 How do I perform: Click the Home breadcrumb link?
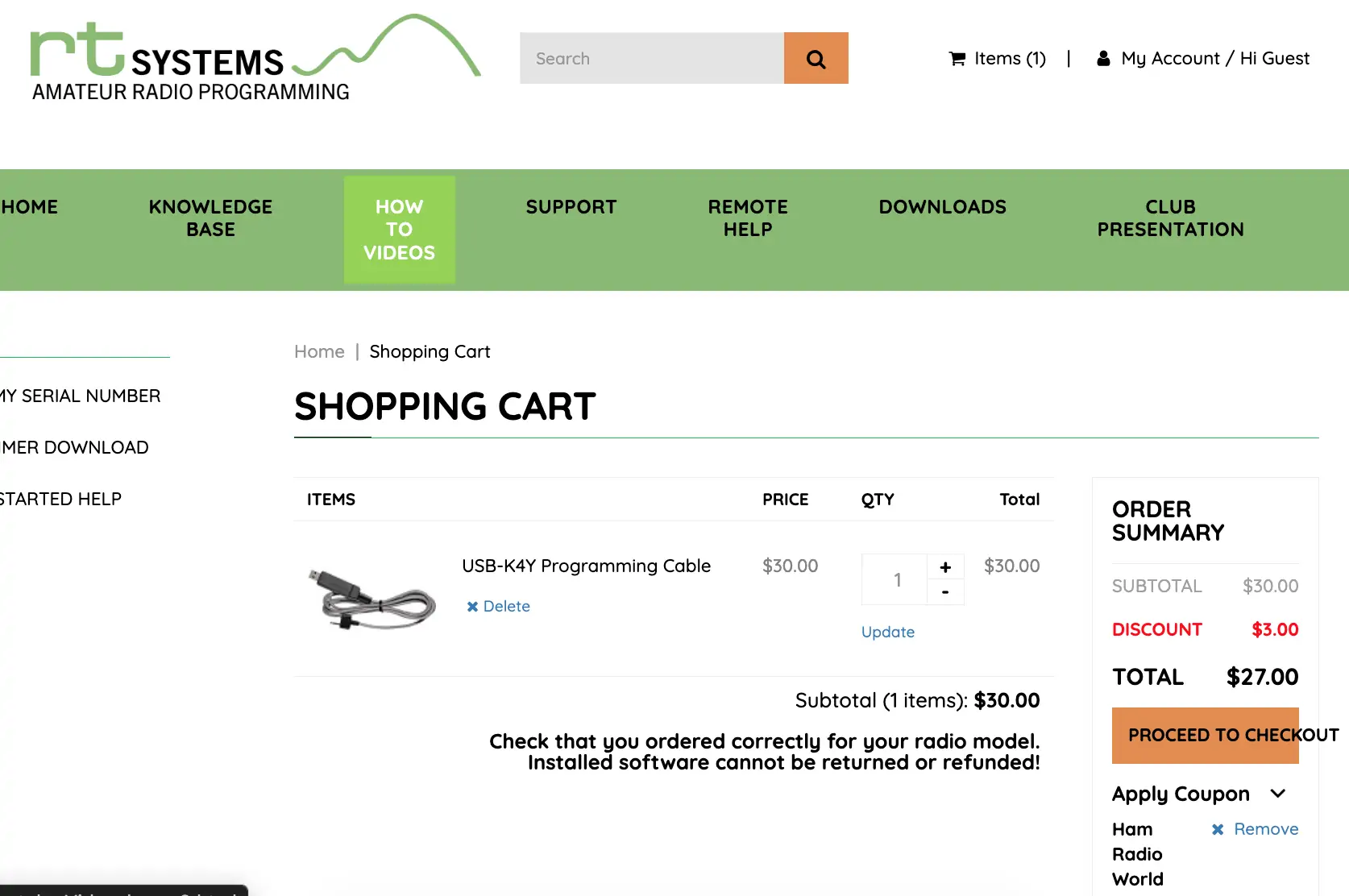[x=319, y=351]
